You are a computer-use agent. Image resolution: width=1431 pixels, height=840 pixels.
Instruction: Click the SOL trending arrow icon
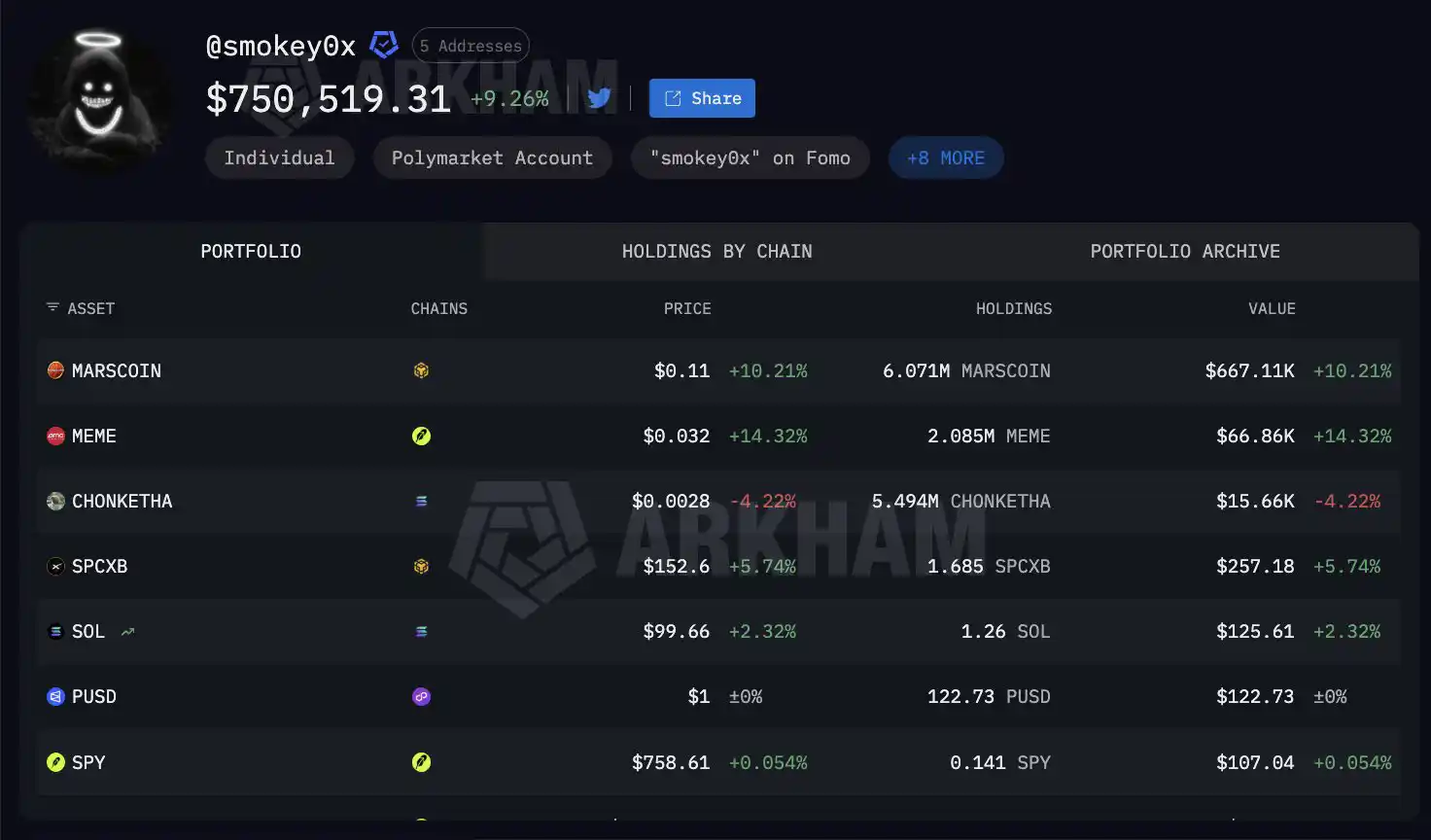(127, 632)
